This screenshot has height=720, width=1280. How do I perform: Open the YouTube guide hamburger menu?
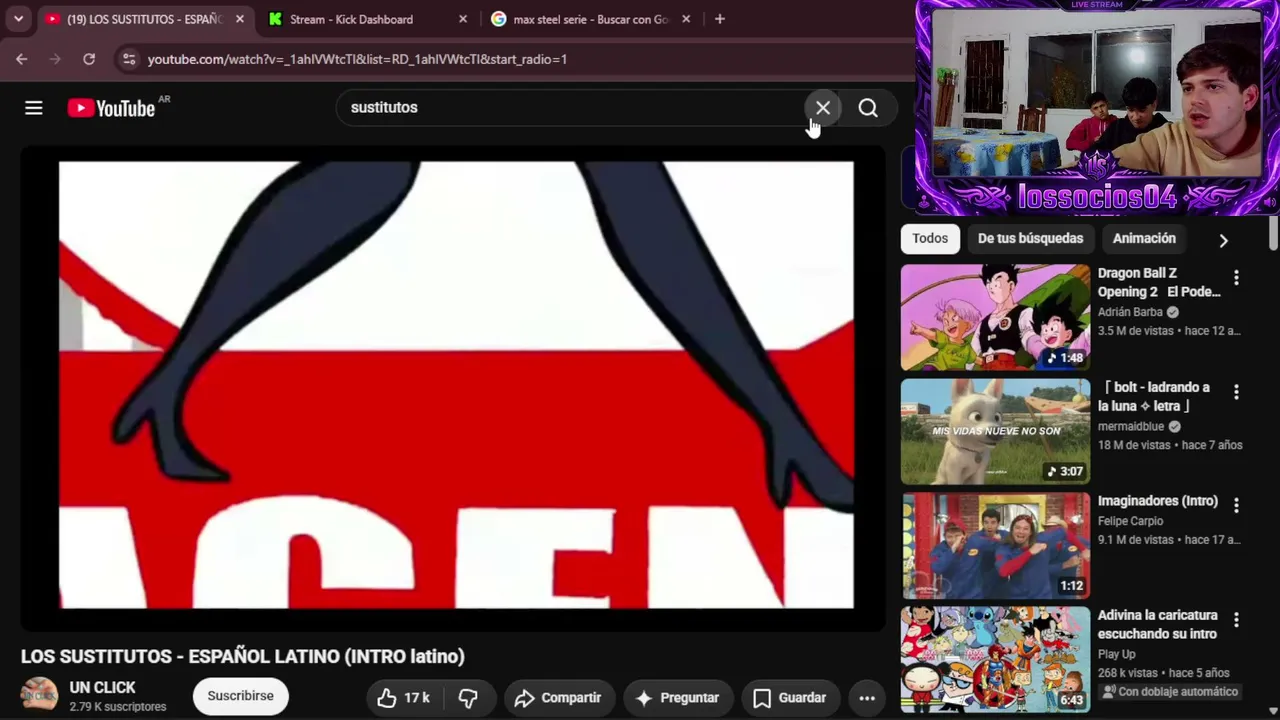click(x=34, y=108)
